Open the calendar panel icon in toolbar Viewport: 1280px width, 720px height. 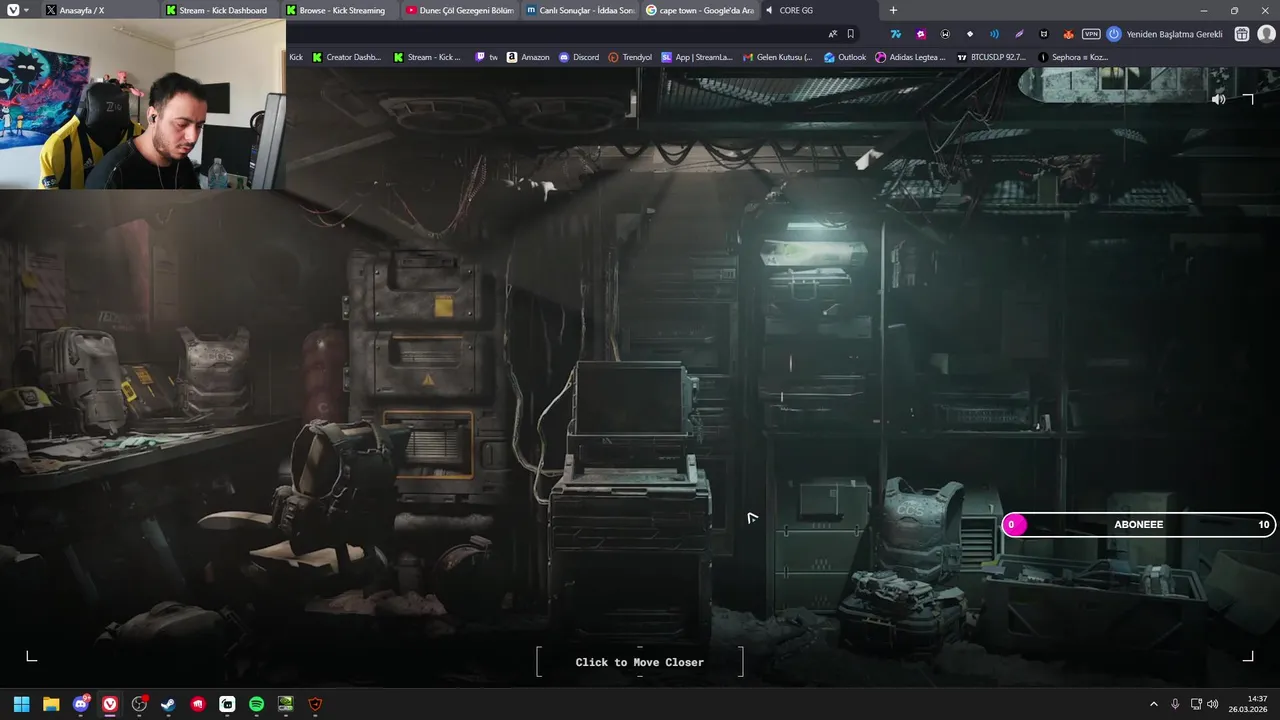[x=1241, y=34]
